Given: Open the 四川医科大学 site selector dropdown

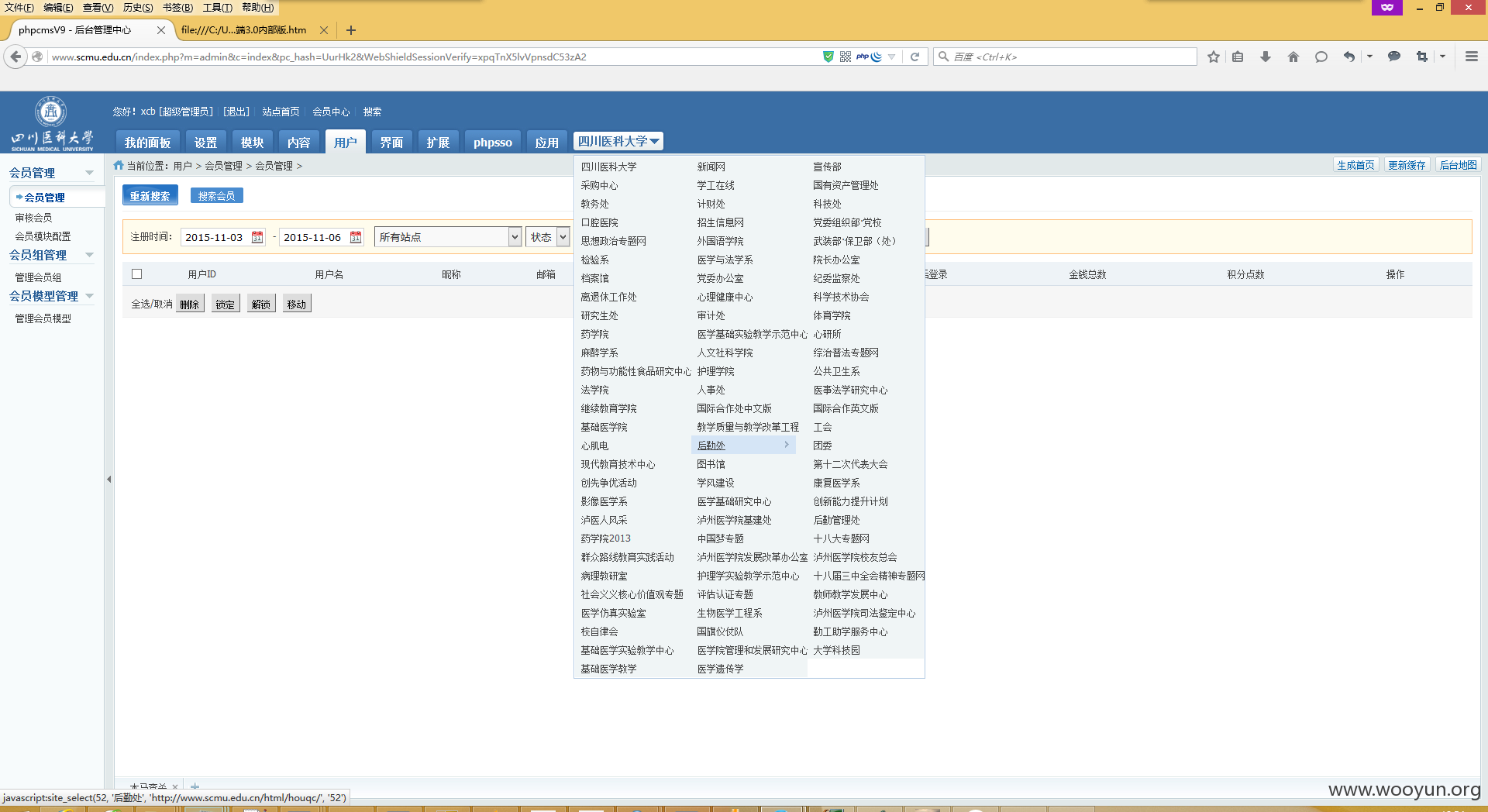Looking at the screenshot, I should [x=618, y=141].
